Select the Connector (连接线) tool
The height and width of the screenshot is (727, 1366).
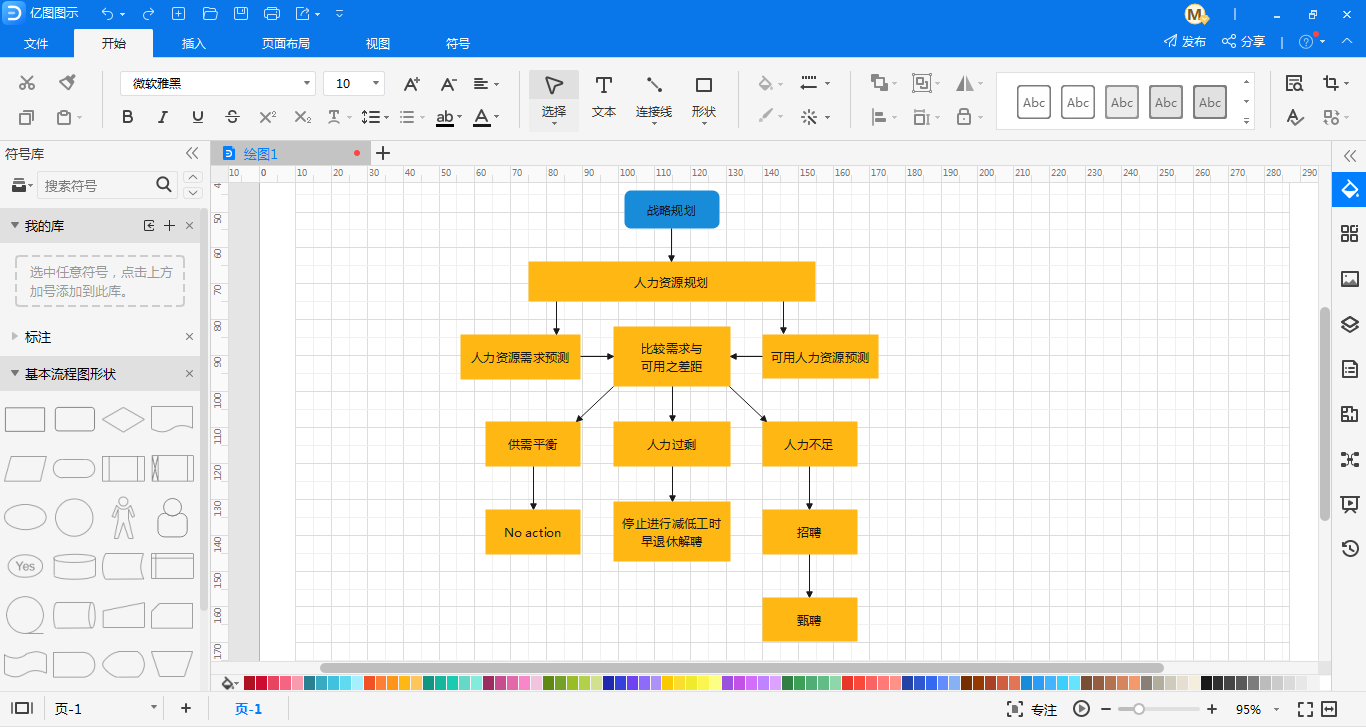pyautogui.click(x=653, y=96)
